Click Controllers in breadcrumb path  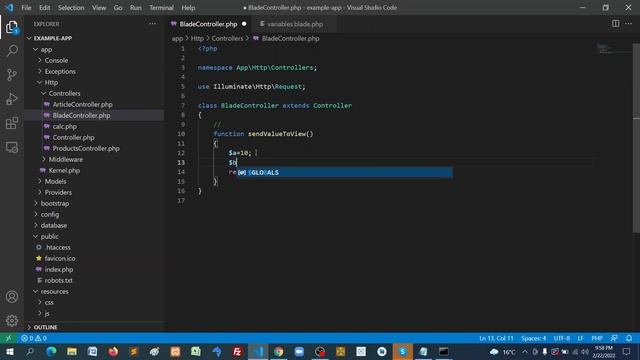coord(227,38)
